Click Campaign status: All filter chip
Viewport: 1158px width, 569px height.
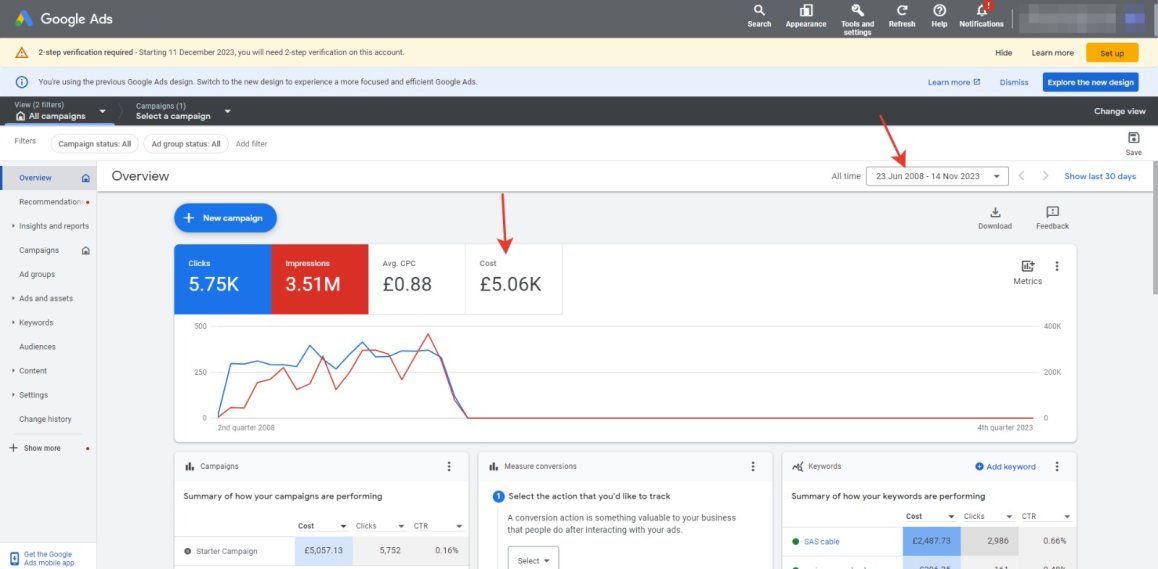[95, 144]
